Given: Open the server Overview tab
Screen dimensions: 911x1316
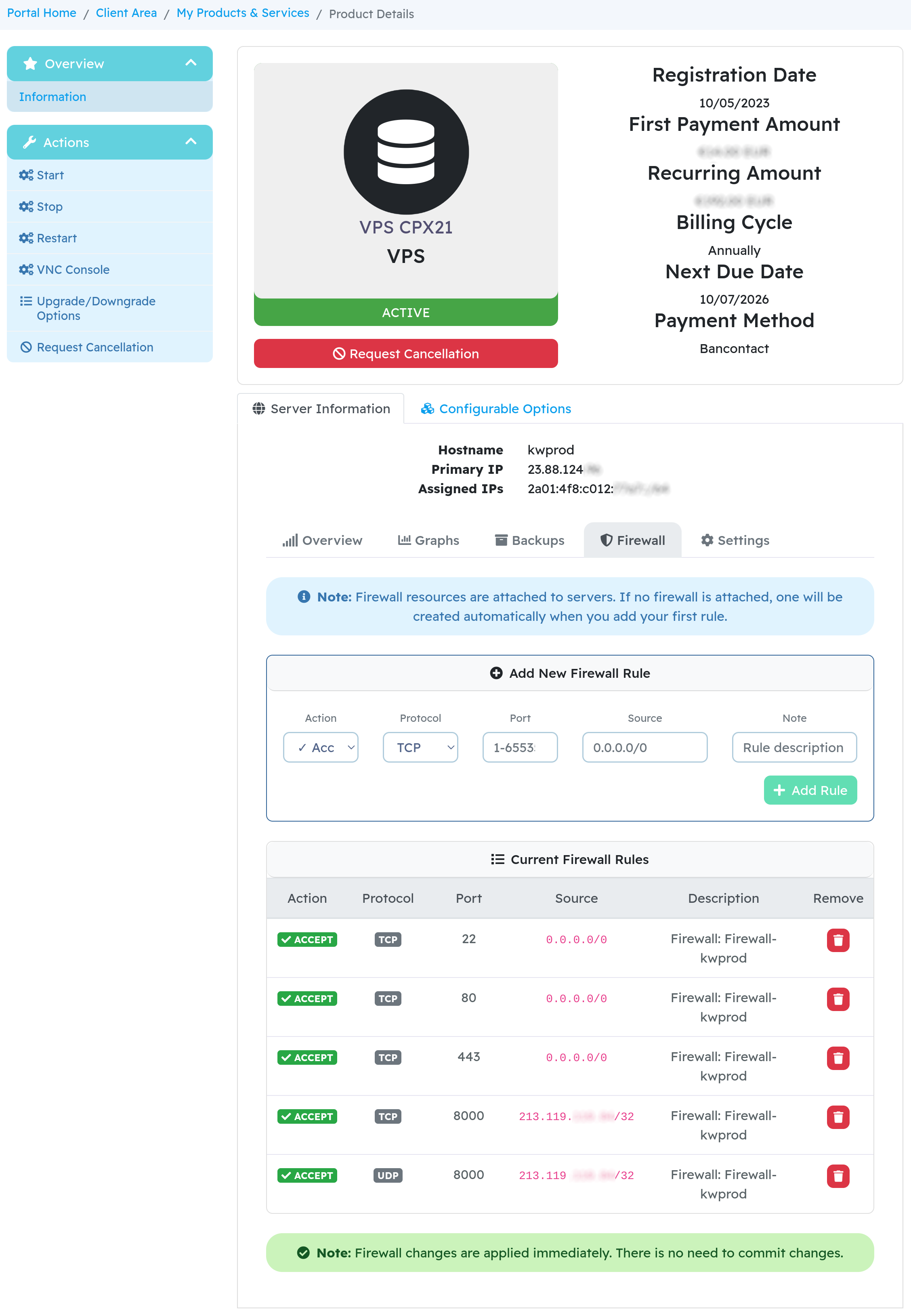Looking at the screenshot, I should 322,540.
